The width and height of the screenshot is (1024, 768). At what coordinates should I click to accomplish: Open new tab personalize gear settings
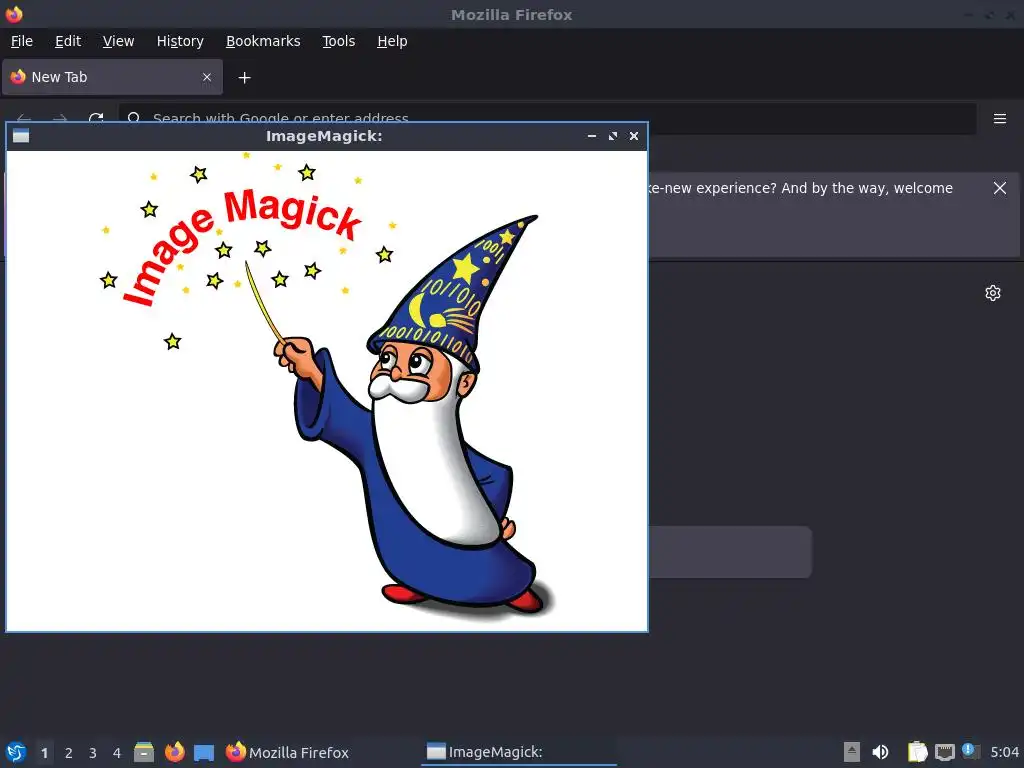(993, 293)
